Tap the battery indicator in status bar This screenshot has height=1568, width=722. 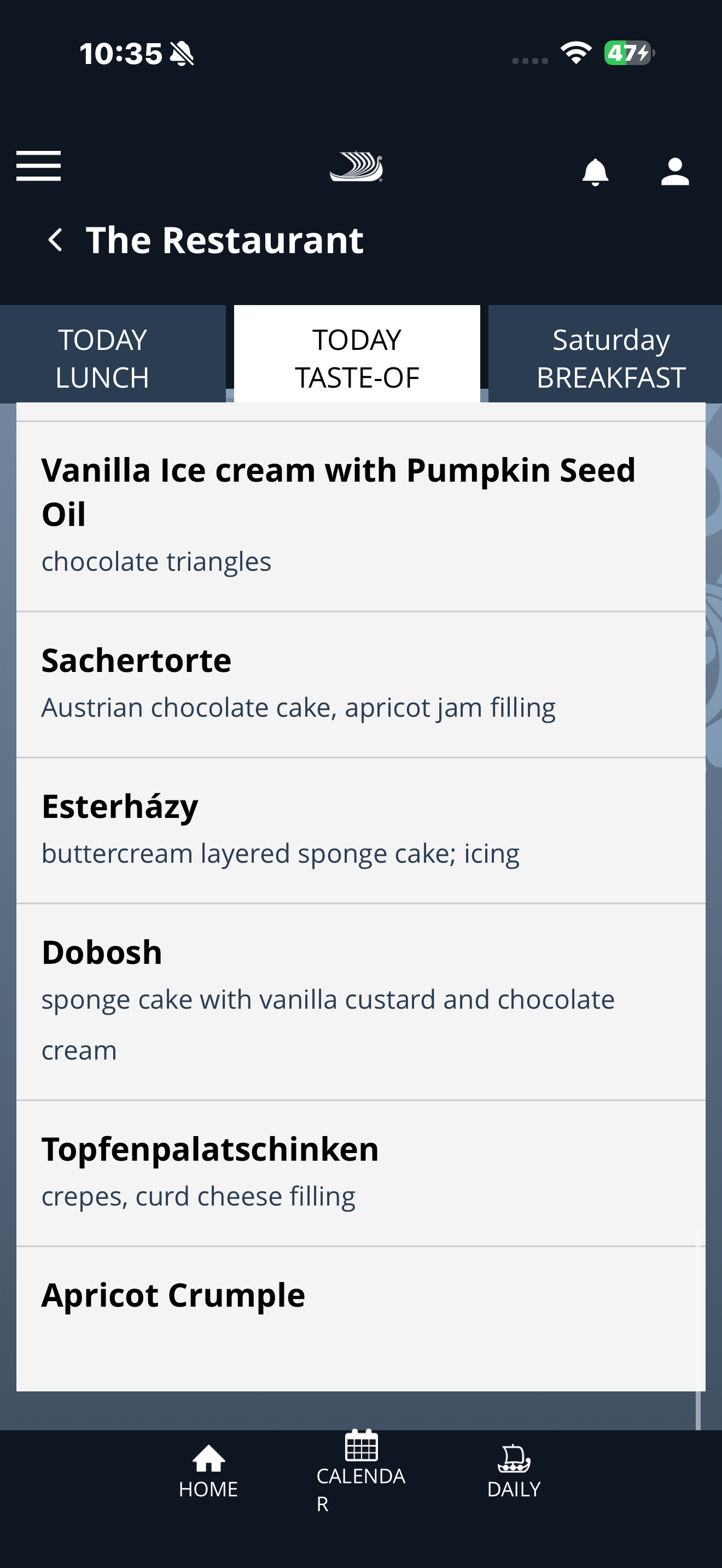[628, 53]
